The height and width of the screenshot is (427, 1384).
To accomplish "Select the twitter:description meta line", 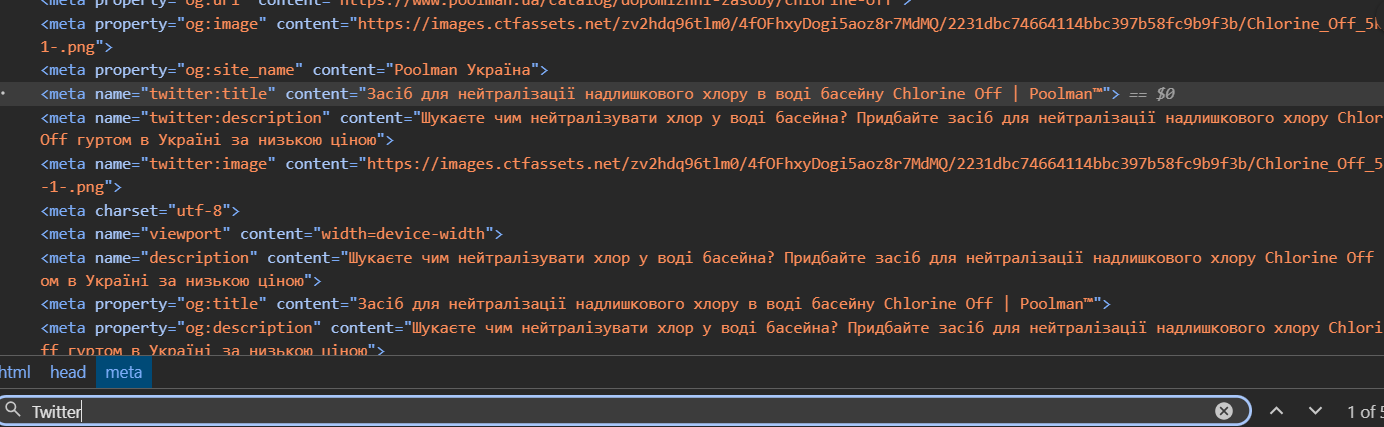I will [712, 128].
